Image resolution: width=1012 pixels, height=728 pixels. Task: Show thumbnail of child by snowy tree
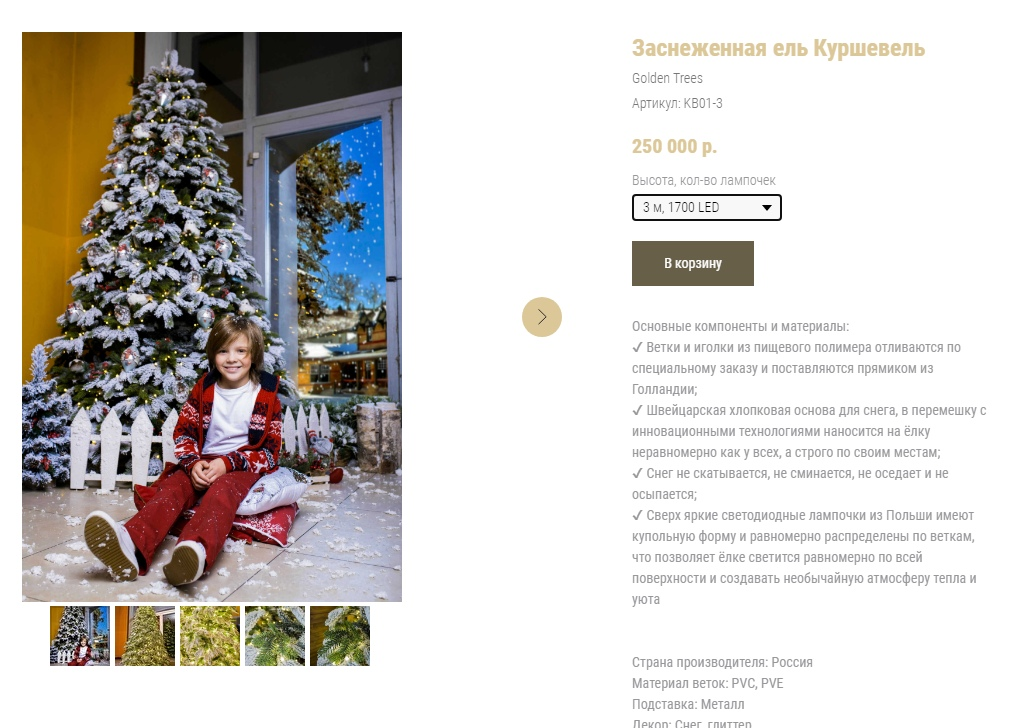click(80, 636)
